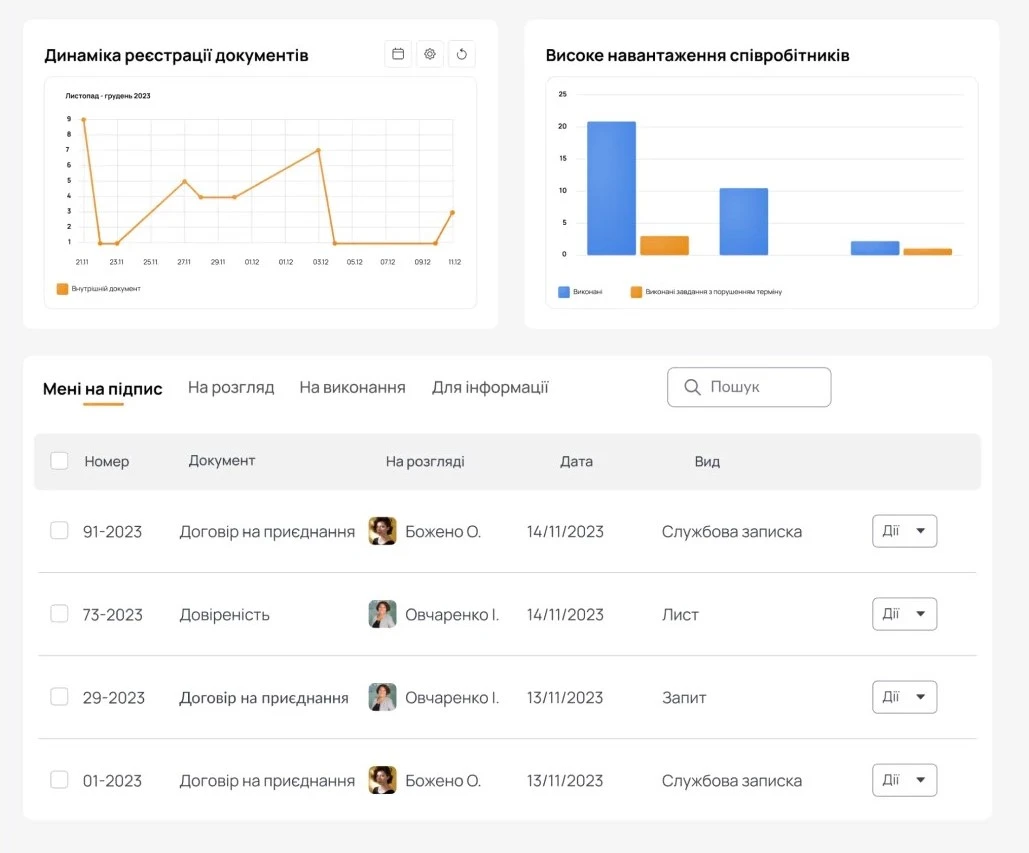
Task: Select the Мені на підпис tab
Action: coord(102,389)
